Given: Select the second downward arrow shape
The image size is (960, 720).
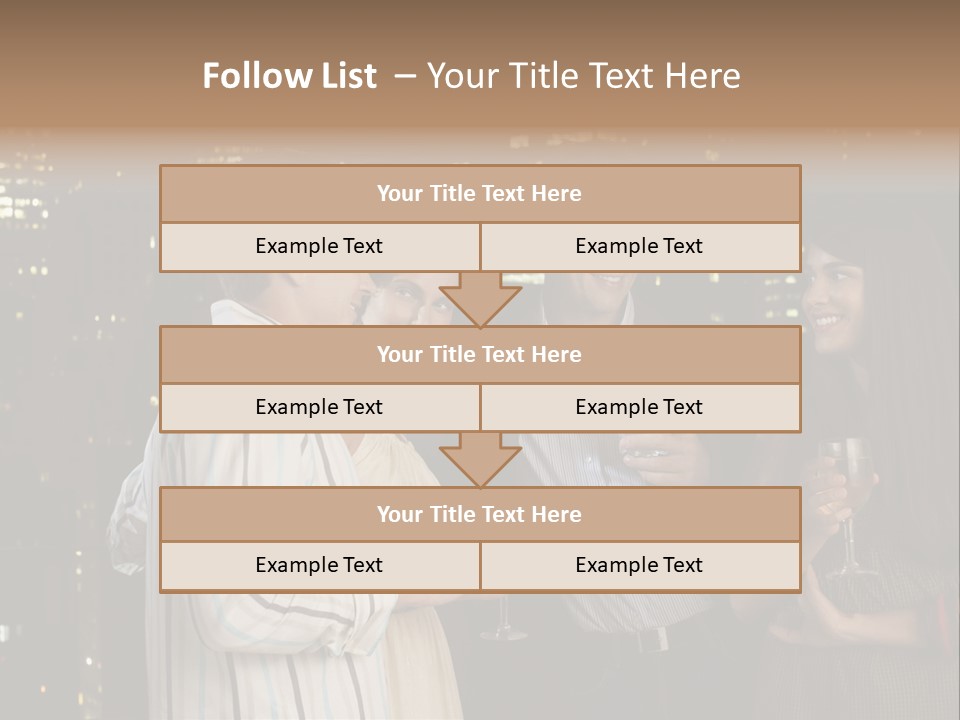Looking at the screenshot, I should click(x=480, y=460).
